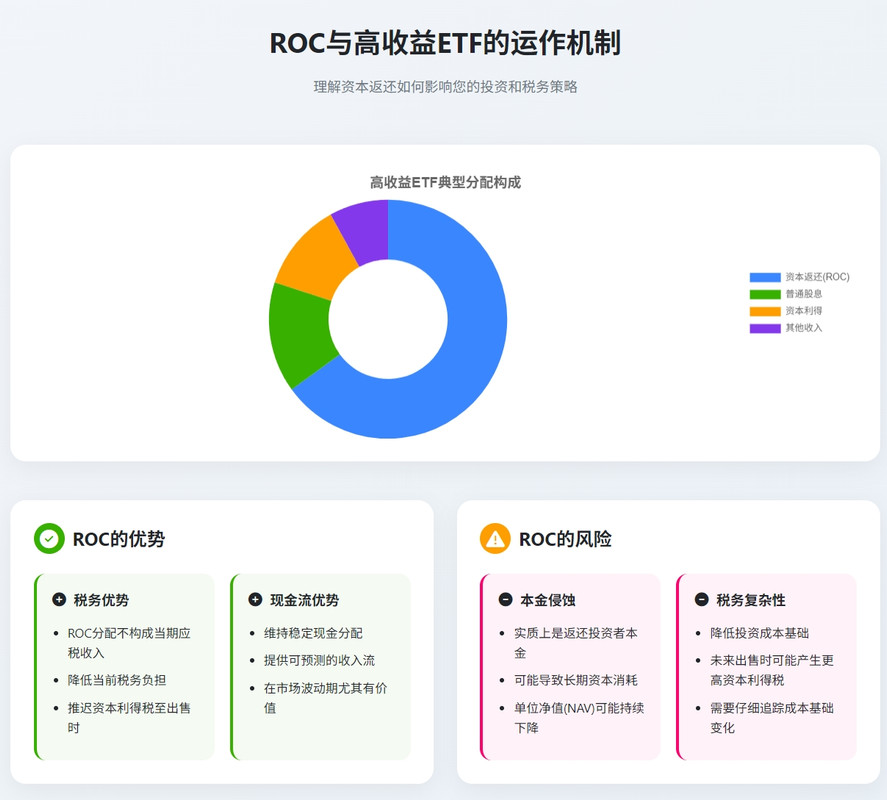Screen dimensions: 887x800
Task: Click the bullet 降低当前税务负担
Action: tap(117, 680)
